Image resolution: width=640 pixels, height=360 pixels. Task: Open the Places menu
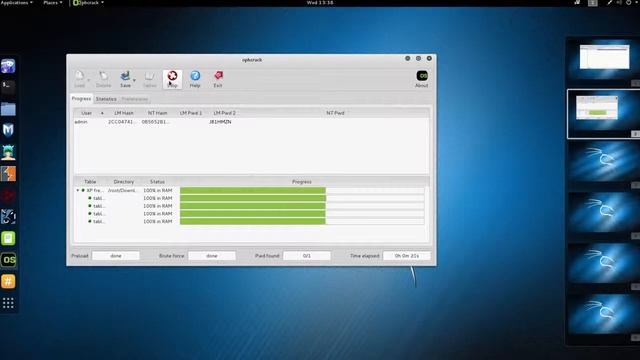point(53,2)
